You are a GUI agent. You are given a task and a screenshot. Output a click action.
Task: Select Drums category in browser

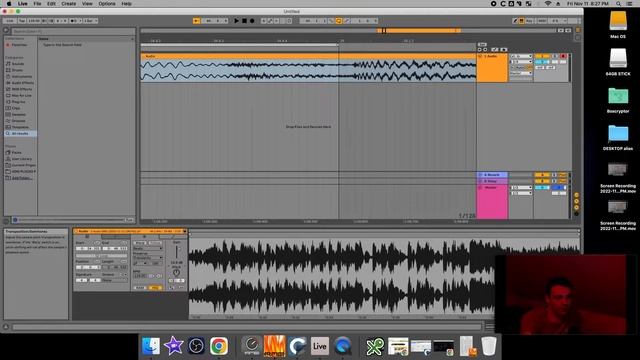(17, 70)
